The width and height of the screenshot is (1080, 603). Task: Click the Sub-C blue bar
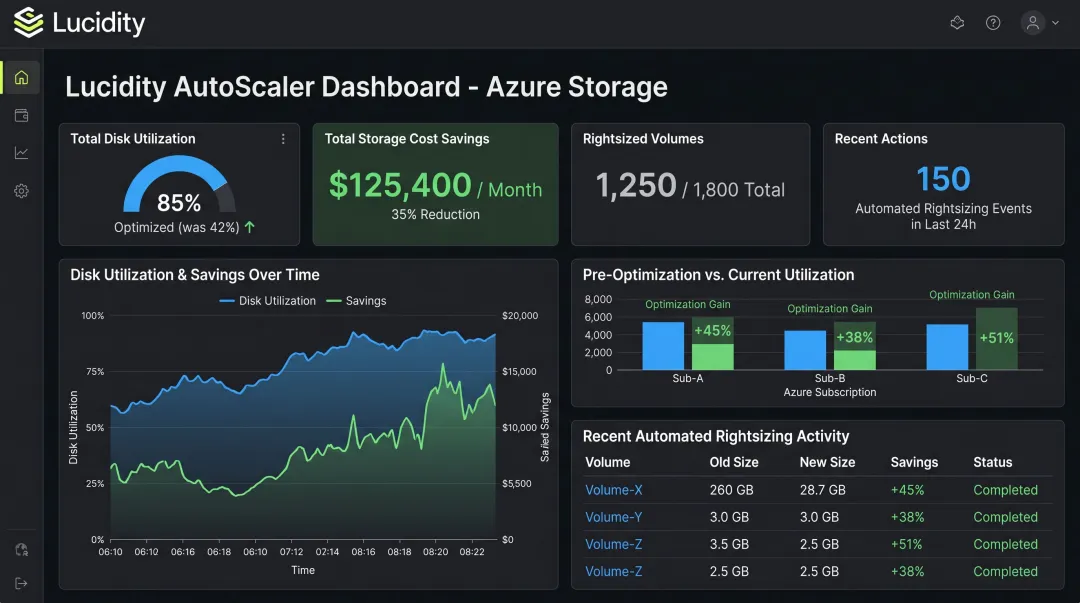coord(947,347)
